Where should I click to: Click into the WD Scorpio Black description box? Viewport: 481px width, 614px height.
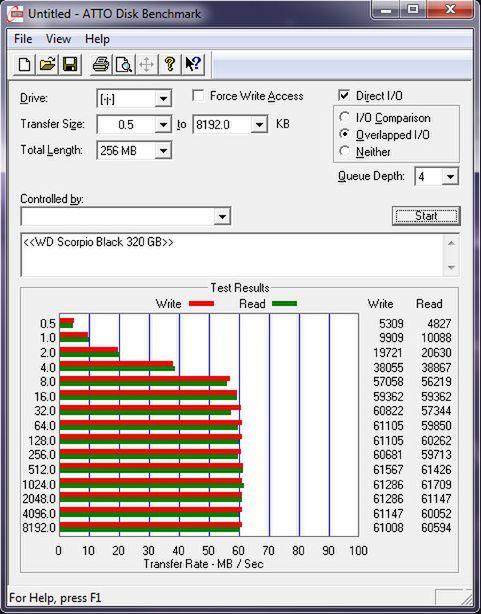click(x=232, y=255)
